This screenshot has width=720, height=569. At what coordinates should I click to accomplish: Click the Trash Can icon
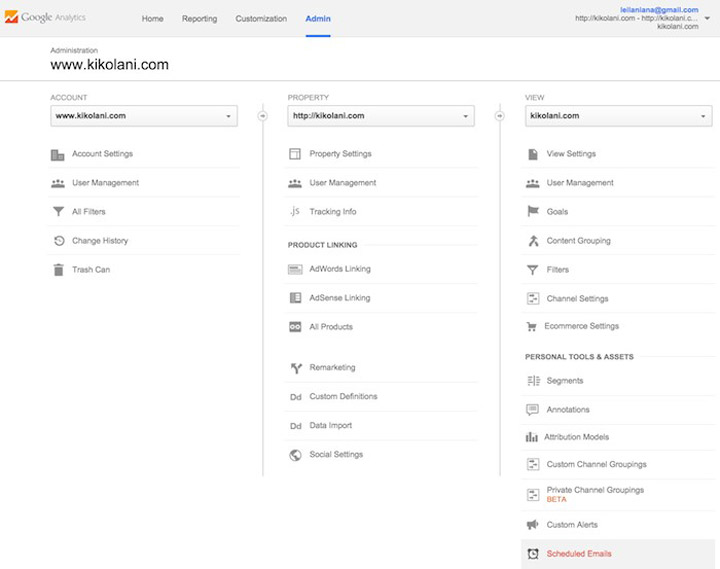tap(58, 270)
